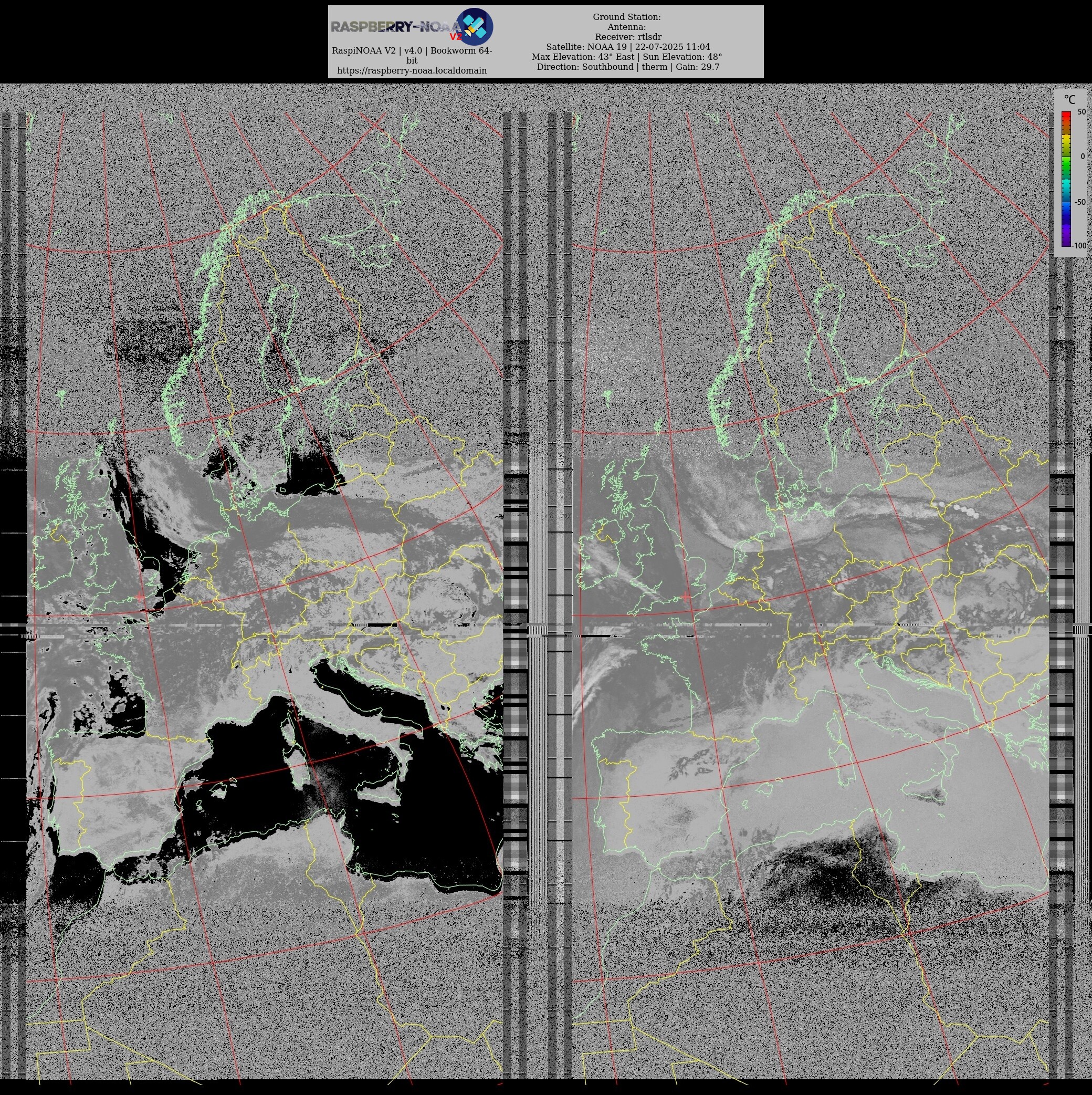Open the https://raspberry-noaa.localdomain link

pyautogui.click(x=412, y=71)
